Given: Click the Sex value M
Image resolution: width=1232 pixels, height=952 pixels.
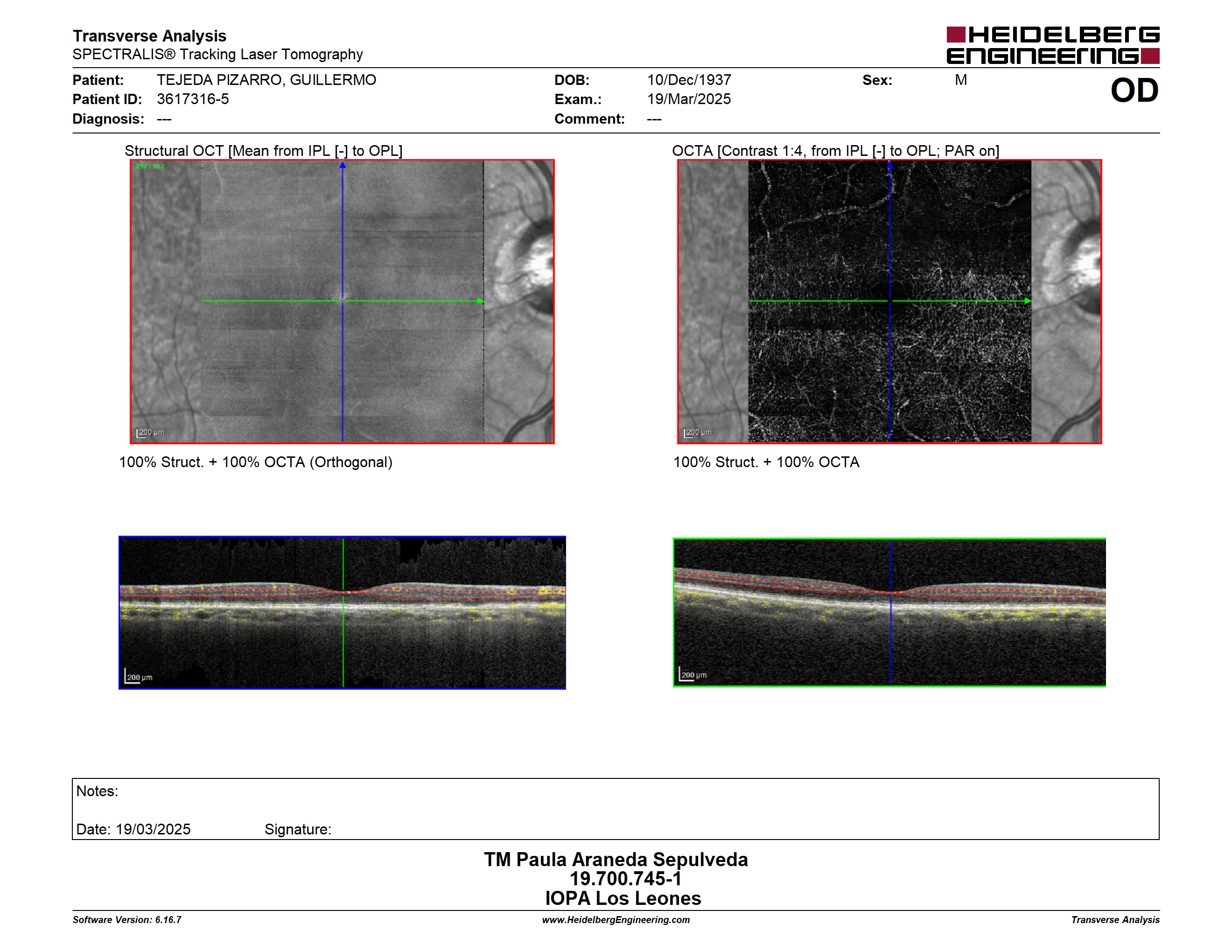Looking at the screenshot, I should click(x=961, y=80).
